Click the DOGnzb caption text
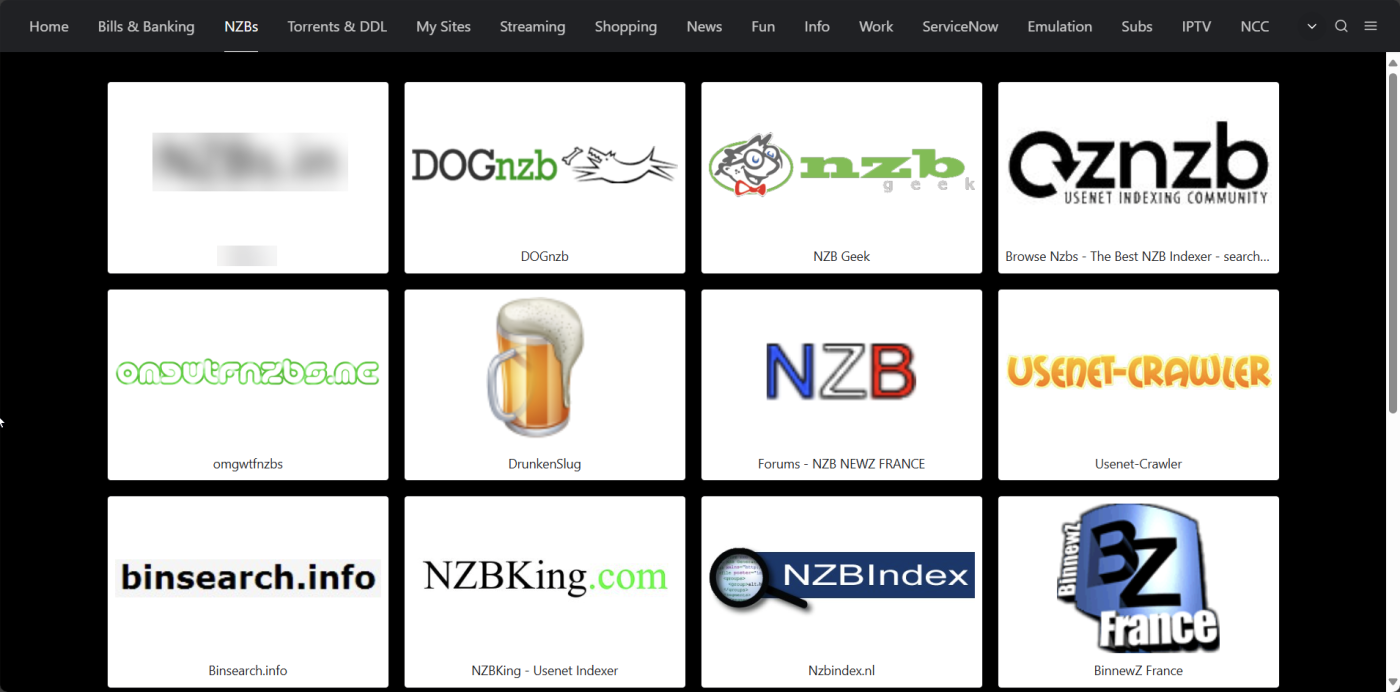1400x692 pixels. 545,256
